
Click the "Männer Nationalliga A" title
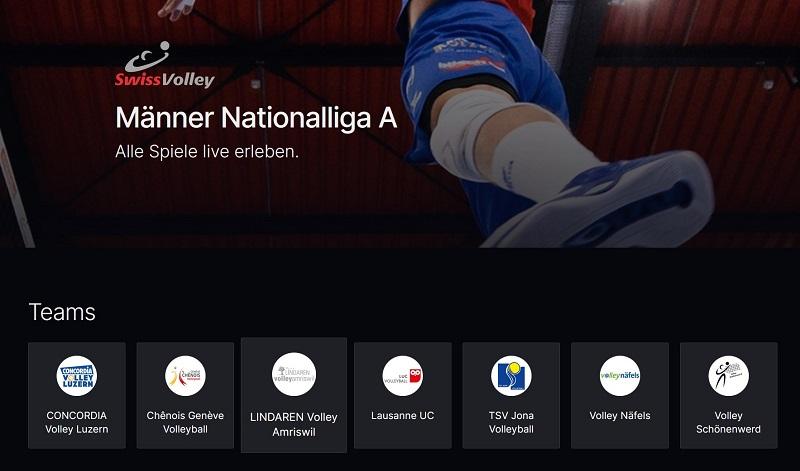tap(256, 118)
